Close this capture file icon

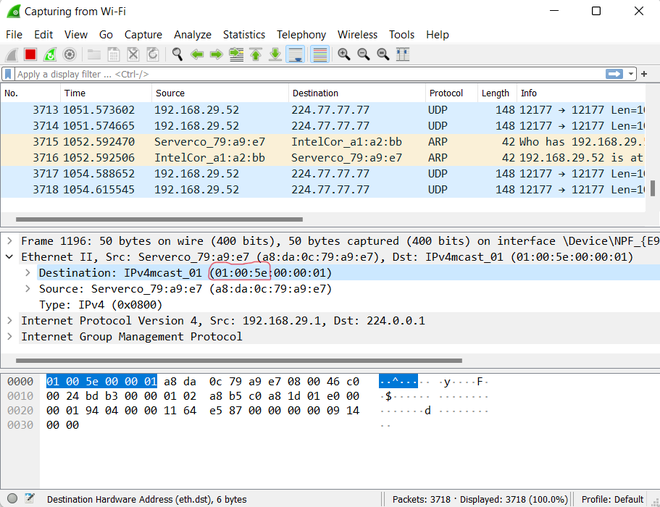point(133,55)
